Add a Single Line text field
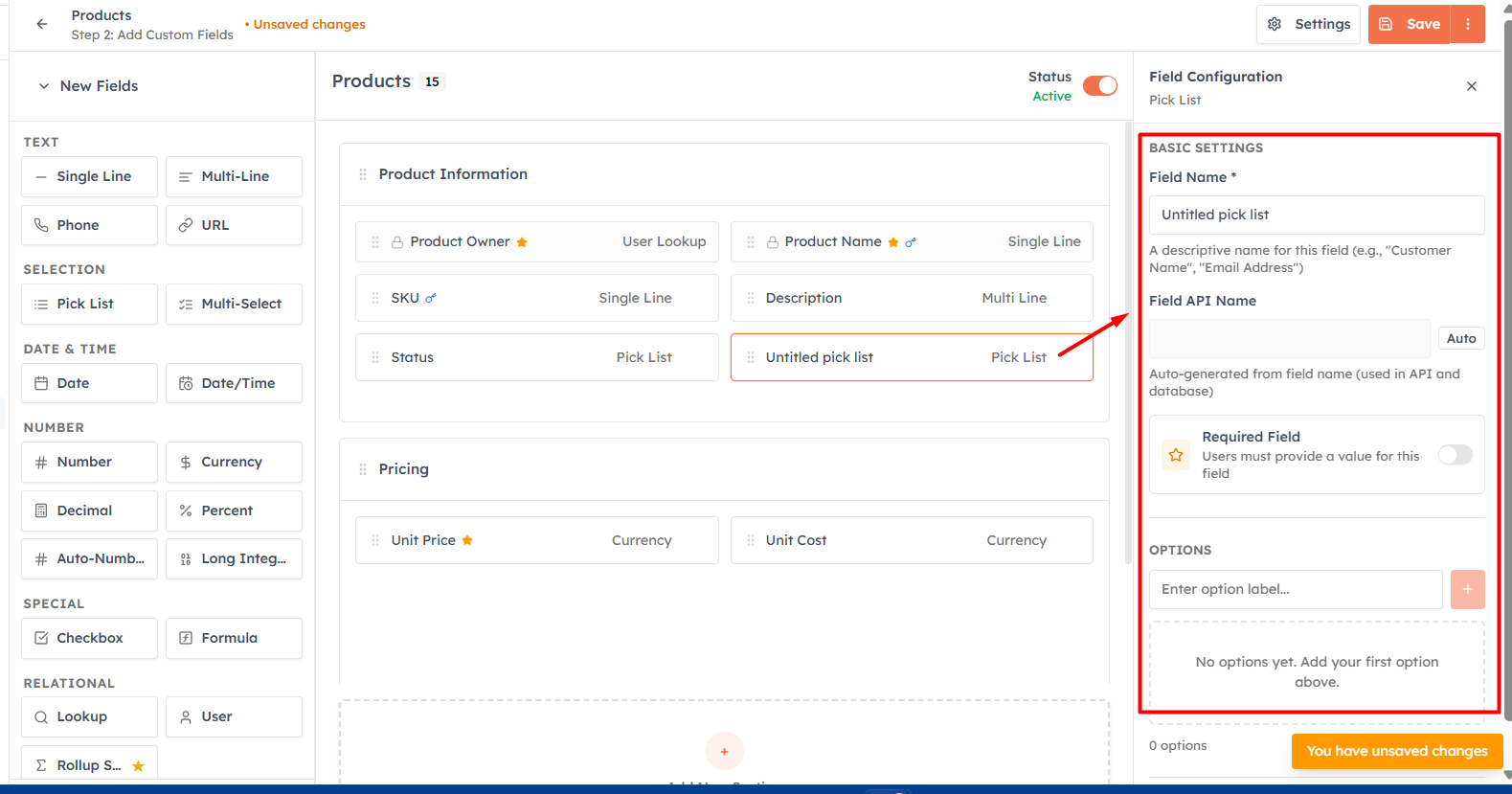Screen dimensions: 1512x794 [89, 176]
